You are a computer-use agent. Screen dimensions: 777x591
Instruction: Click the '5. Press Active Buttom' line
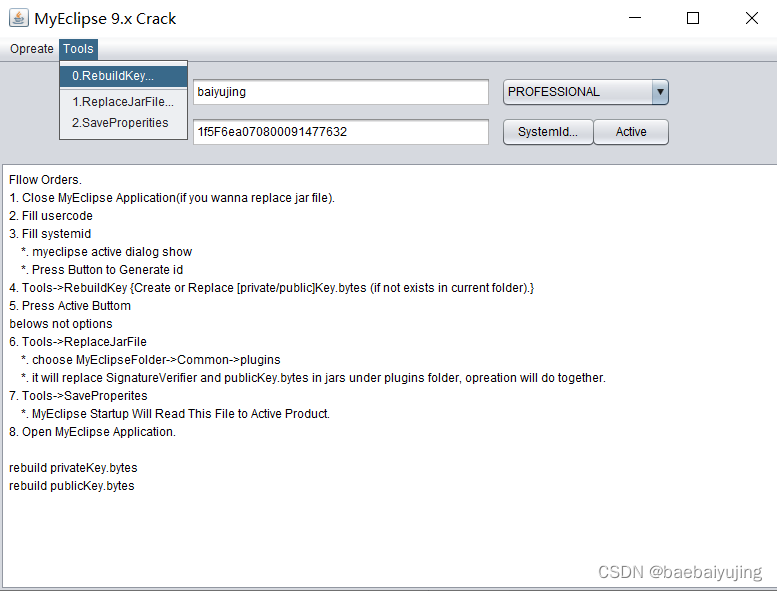[x=70, y=306]
